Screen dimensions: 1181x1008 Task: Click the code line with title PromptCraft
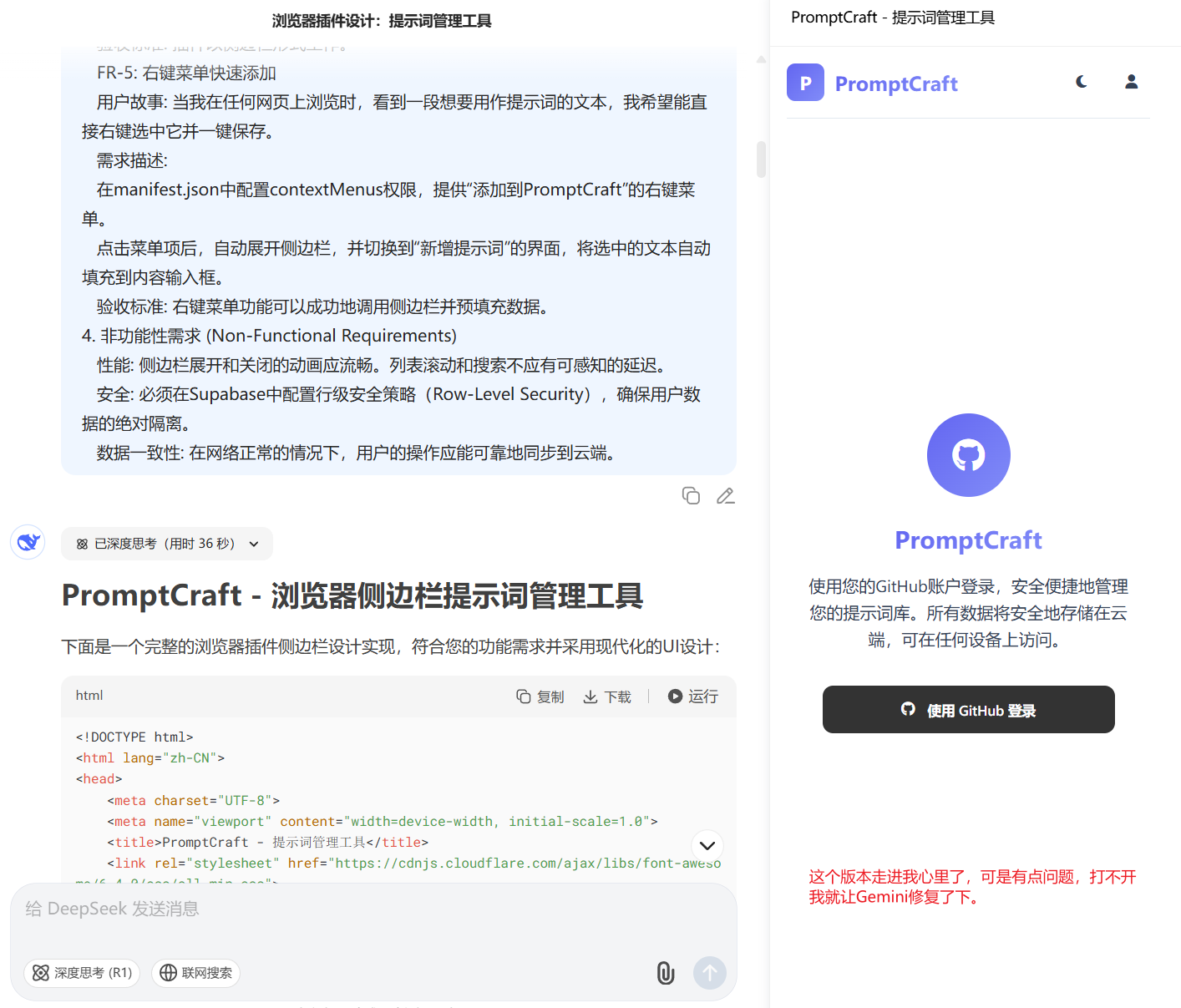(x=267, y=843)
